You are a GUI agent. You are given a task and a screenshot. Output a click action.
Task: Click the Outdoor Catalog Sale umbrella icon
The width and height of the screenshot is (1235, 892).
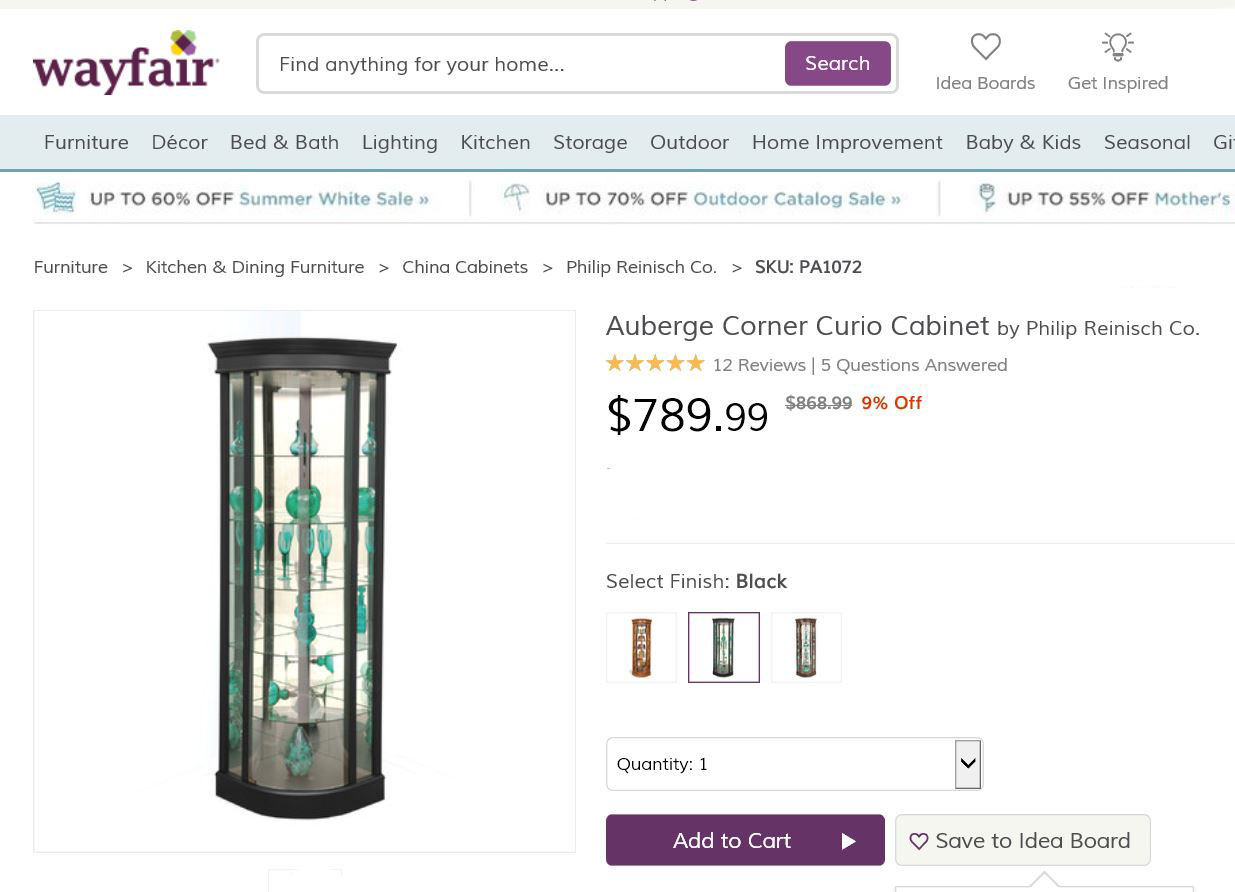(x=516, y=198)
